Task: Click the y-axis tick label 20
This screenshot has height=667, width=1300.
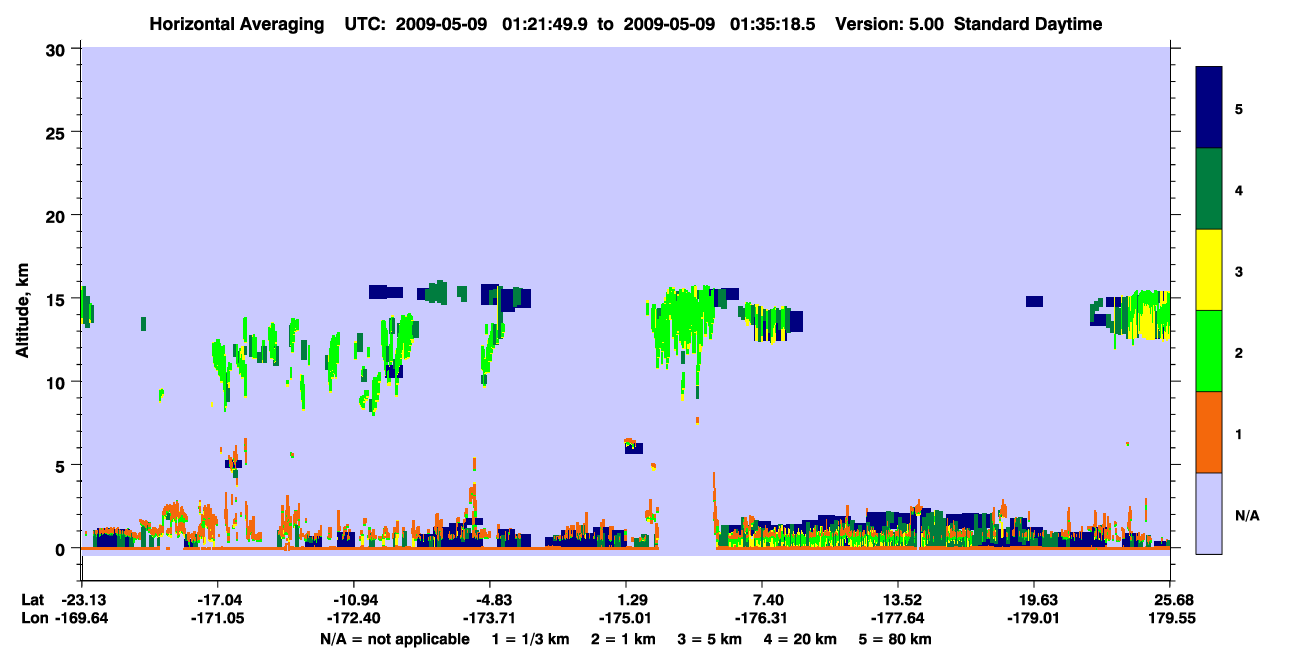Action: point(57,215)
